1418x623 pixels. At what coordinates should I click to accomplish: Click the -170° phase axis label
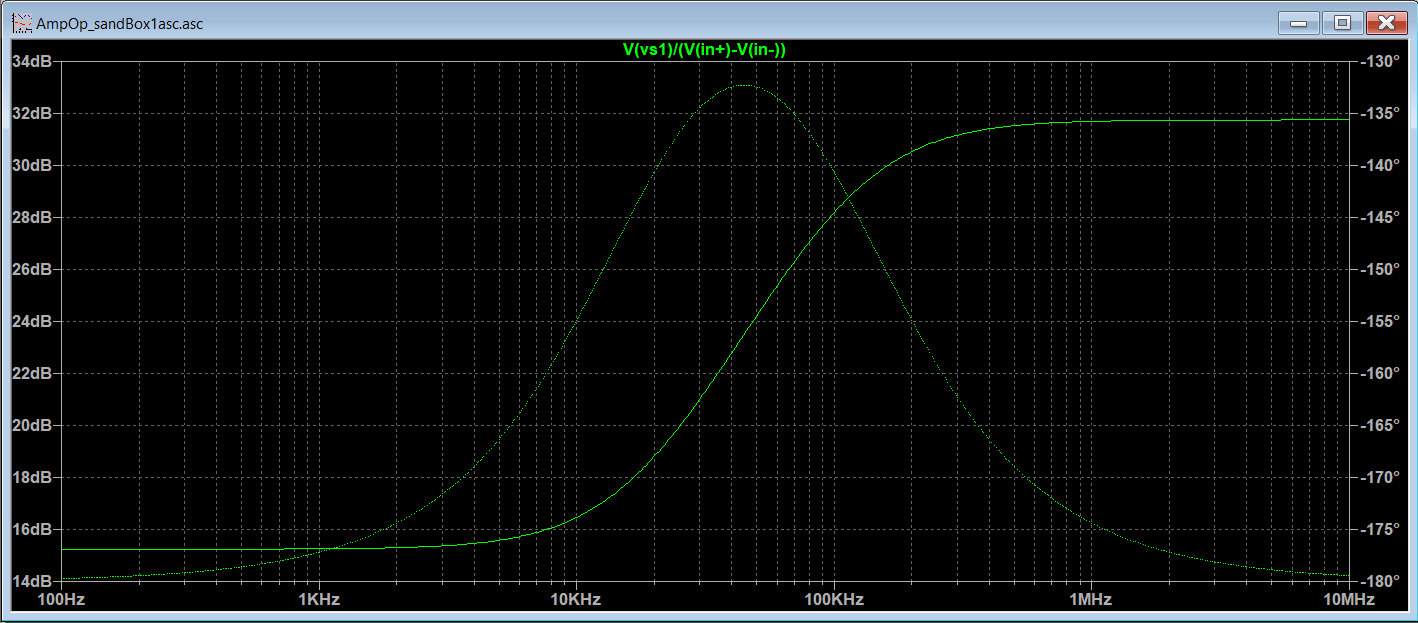[1380, 478]
